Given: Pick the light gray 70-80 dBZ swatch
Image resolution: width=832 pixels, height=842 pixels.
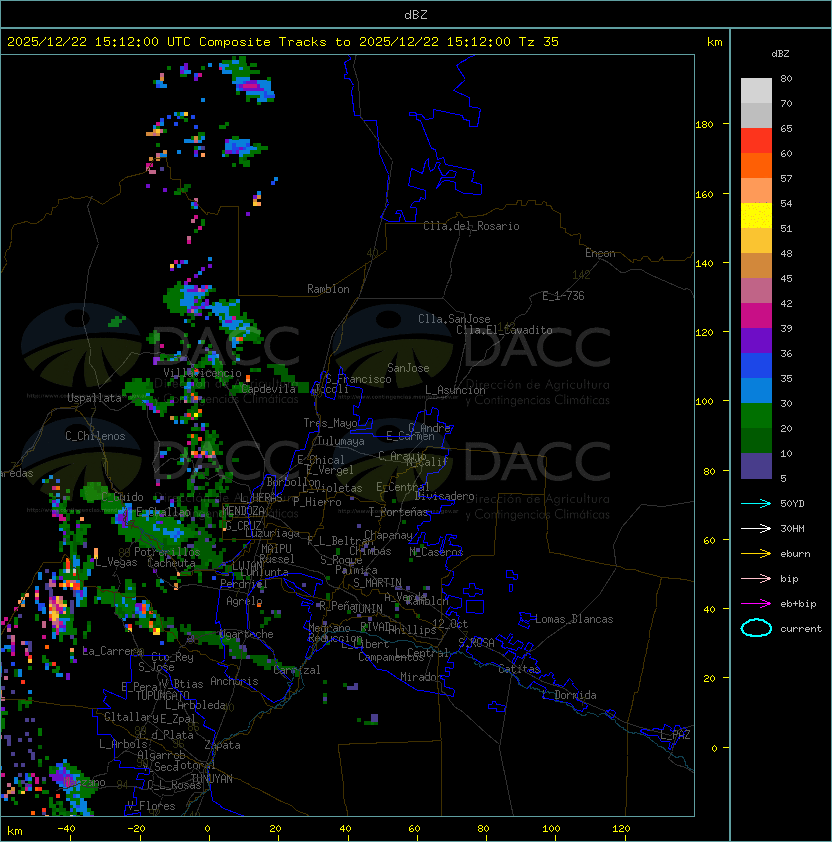Looking at the screenshot, I should (x=756, y=90).
